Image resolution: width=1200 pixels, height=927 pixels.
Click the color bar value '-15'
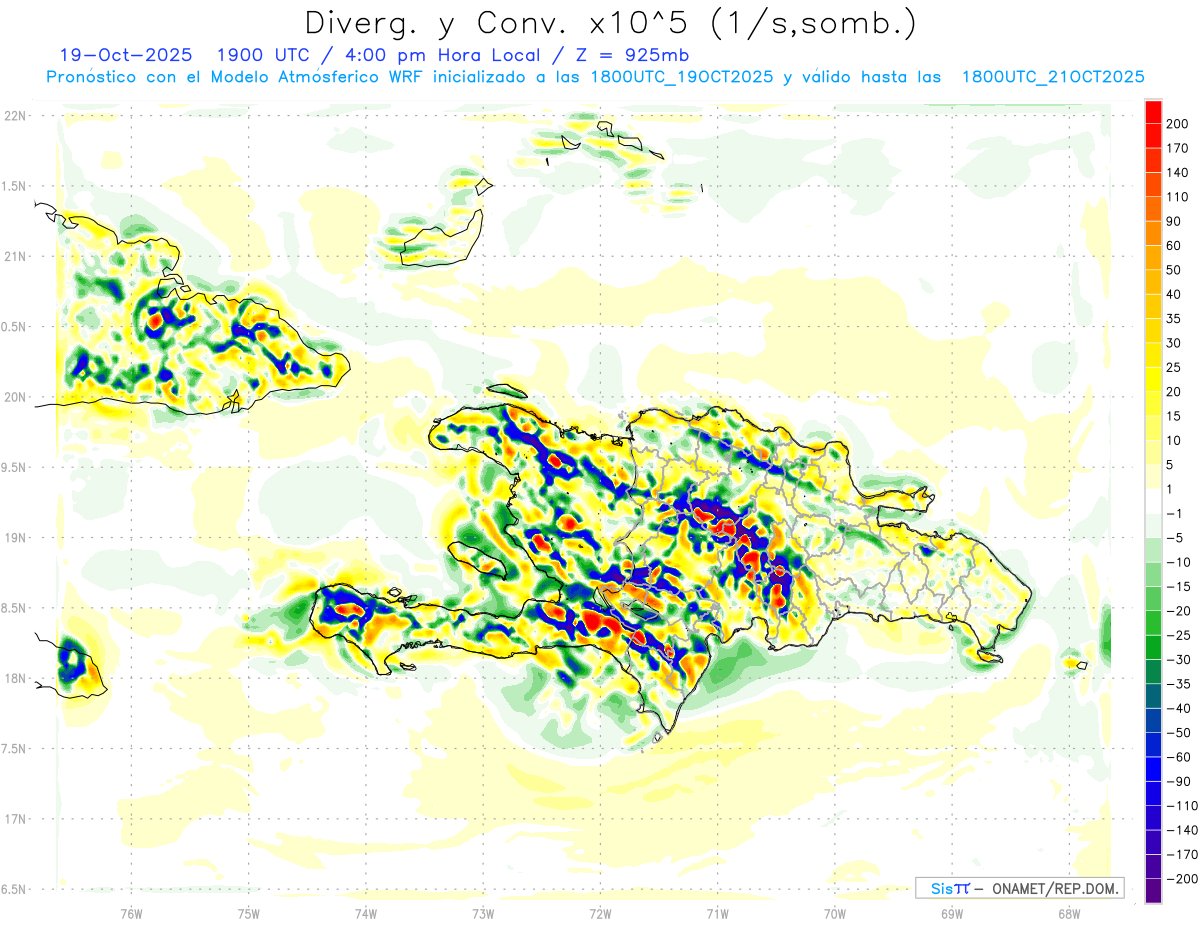pyautogui.click(x=1180, y=587)
